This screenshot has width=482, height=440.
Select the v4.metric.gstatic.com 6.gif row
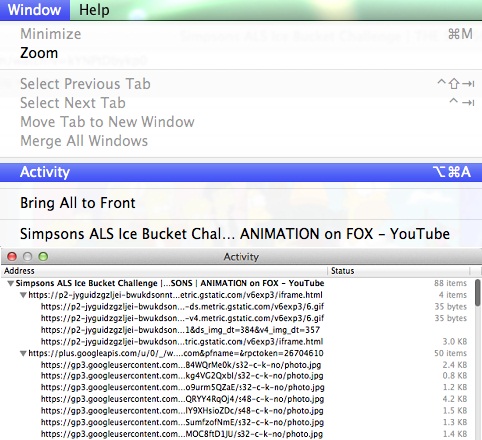[x=237, y=318]
